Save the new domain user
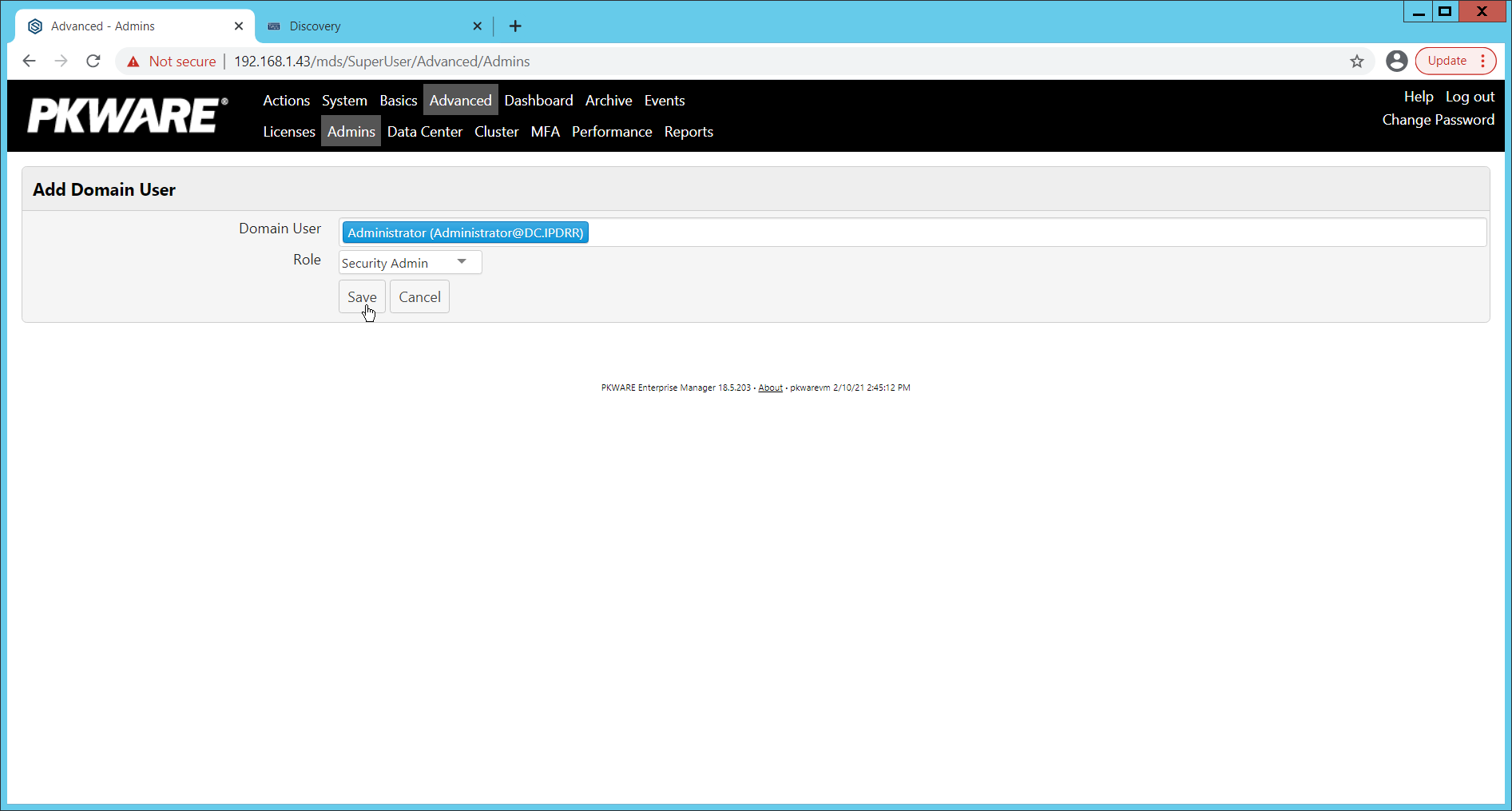The image size is (1512, 811). coord(362,296)
